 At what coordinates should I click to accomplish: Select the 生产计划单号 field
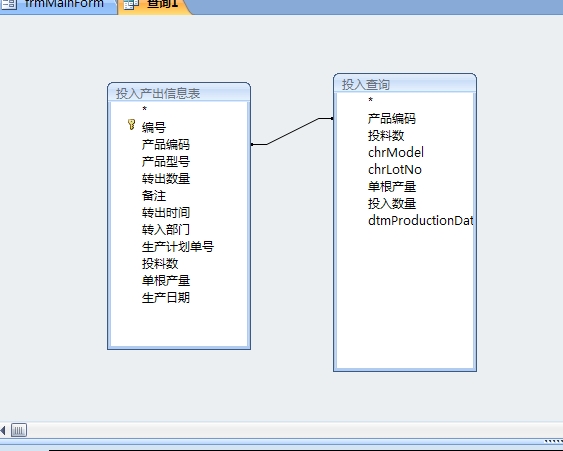tap(178, 247)
